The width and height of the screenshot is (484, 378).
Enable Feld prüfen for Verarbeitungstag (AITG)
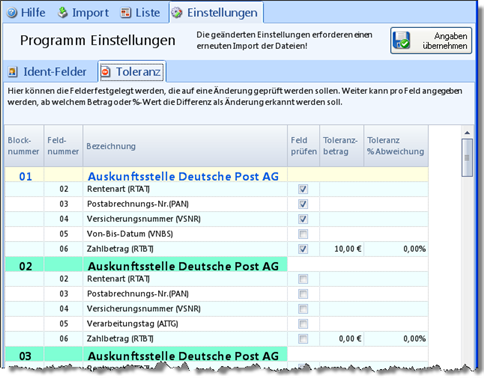pos(303,324)
